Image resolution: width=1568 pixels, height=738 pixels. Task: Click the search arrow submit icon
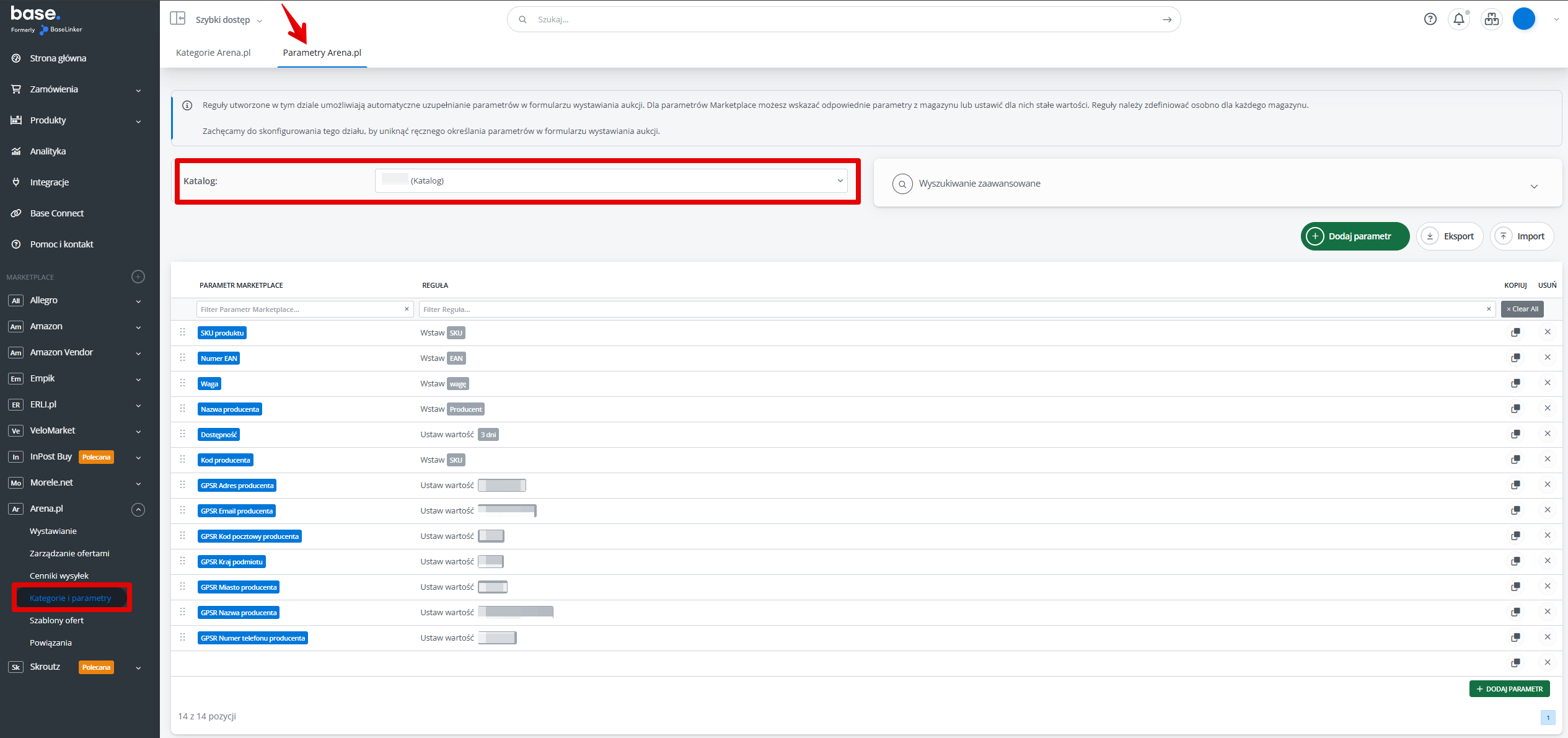(x=1167, y=20)
